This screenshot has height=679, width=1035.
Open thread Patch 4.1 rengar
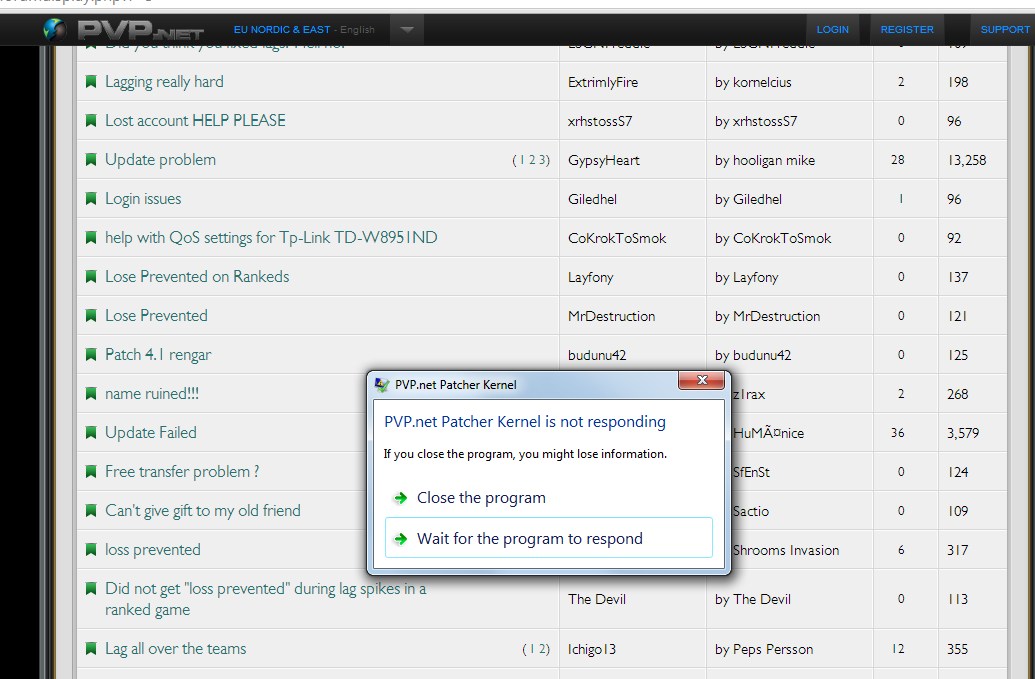(x=158, y=354)
